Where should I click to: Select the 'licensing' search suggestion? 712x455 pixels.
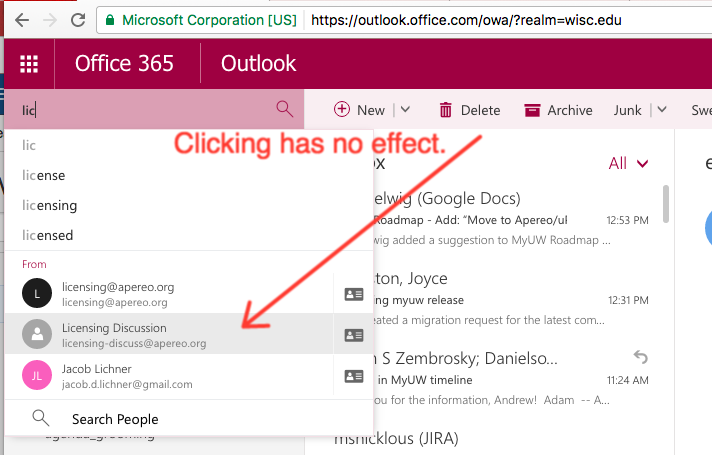[49, 205]
